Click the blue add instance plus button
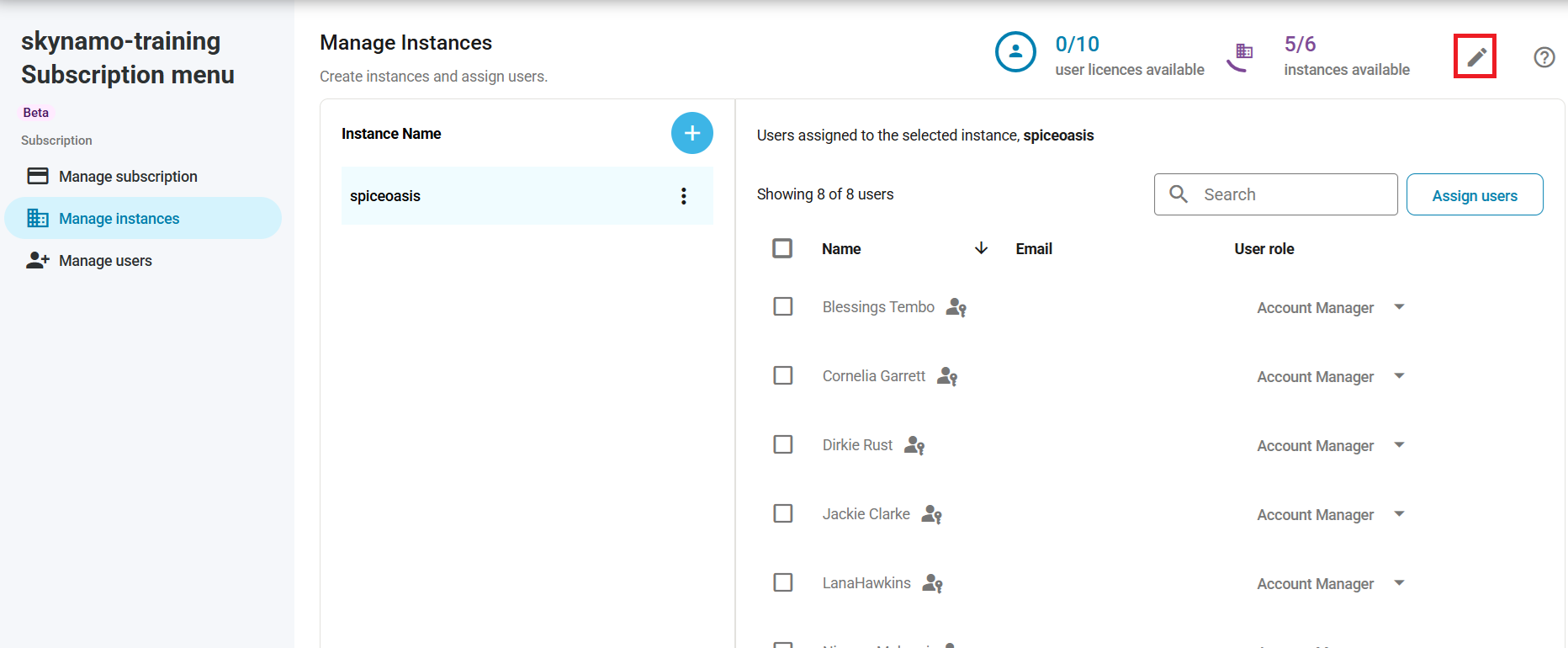 691,133
